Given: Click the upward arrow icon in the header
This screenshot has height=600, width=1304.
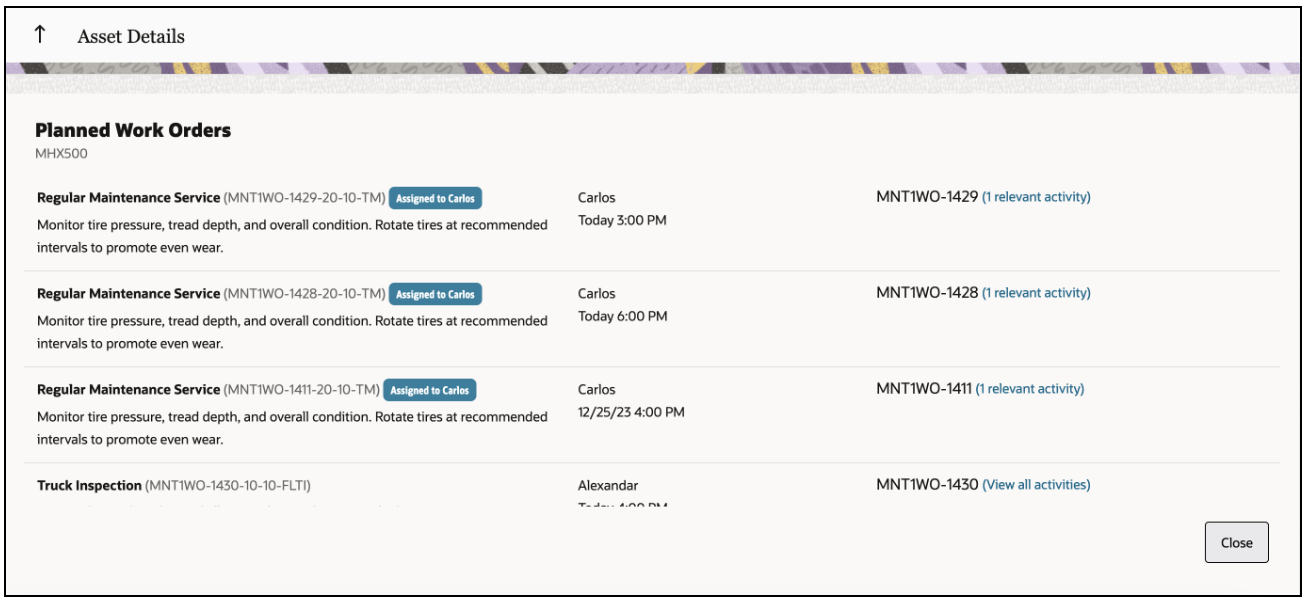Looking at the screenshot, I should (x=40, y=33).
